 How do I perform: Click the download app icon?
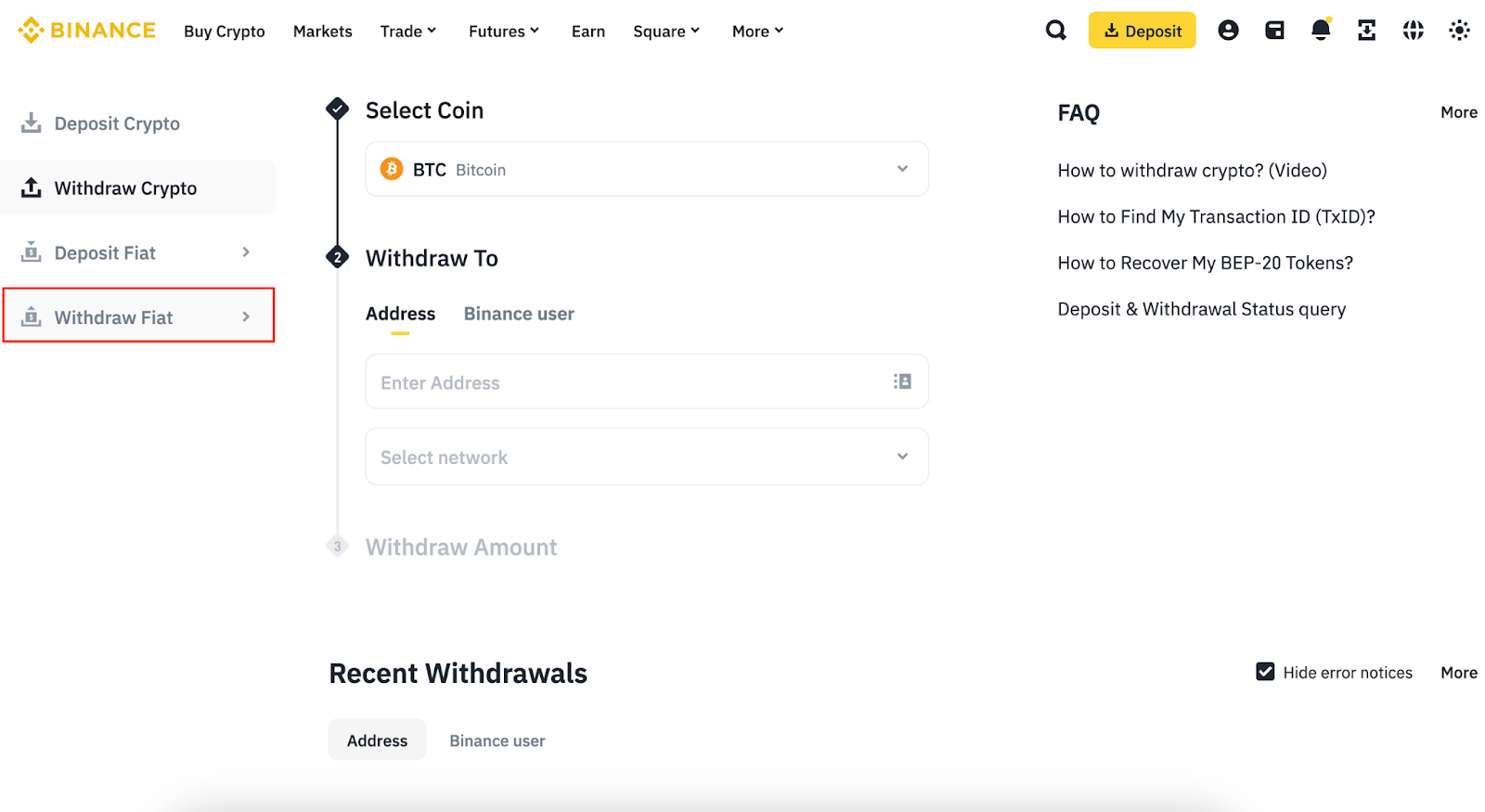pyautogui.click(x=1366, y=31)
